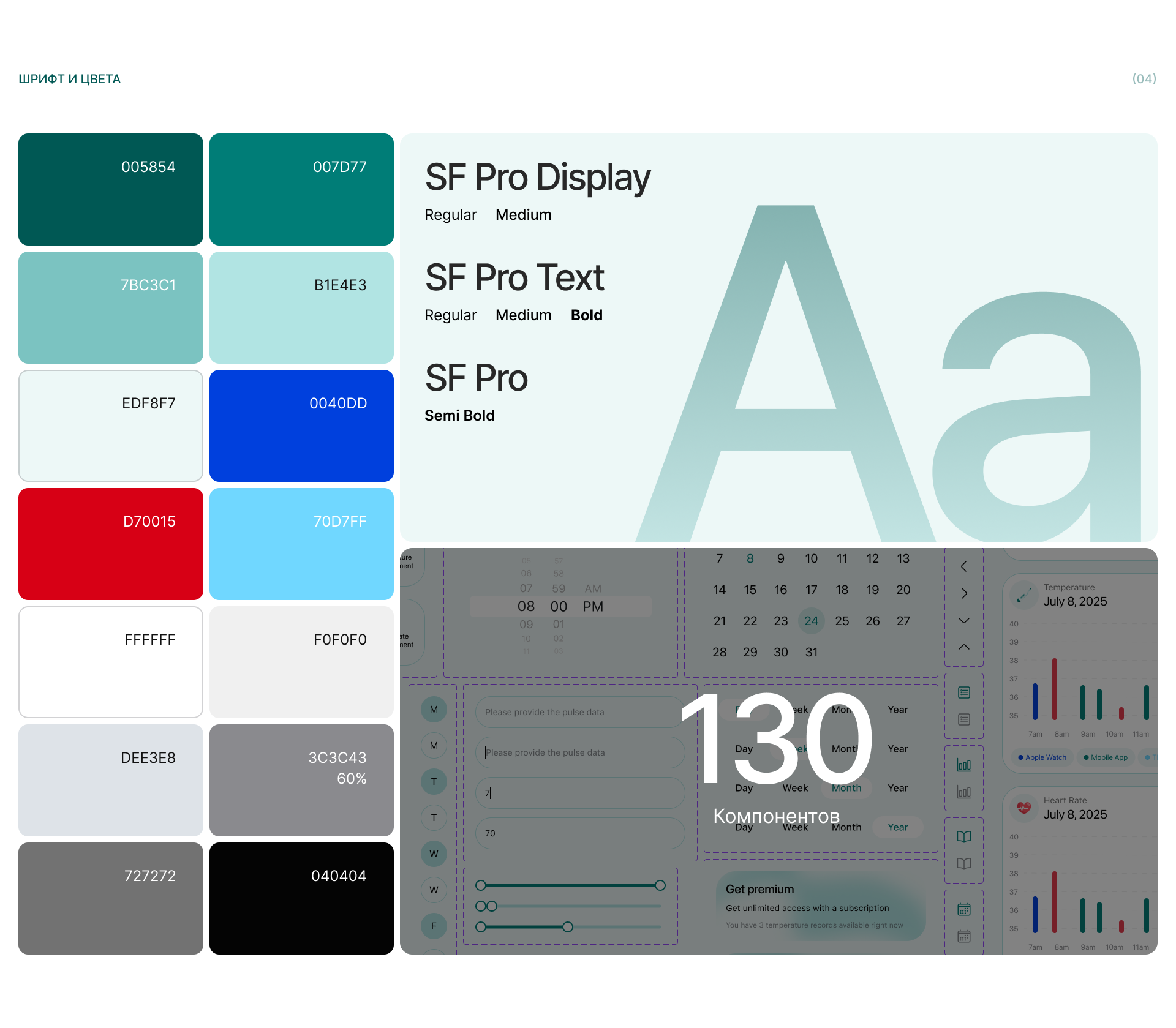Screen dimensions: 1176x1028
Task: Click the active green calendar icon
Action: point(964,909)
